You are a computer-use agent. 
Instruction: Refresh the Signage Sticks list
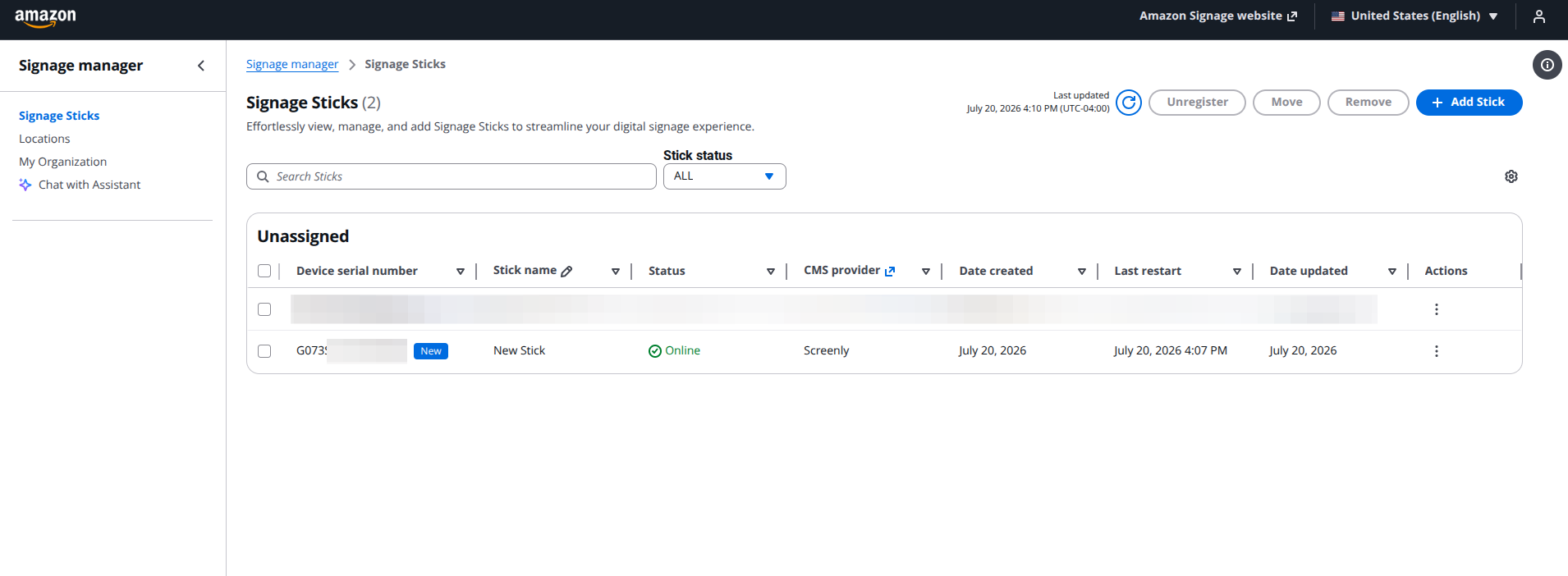pyautogui.click(x=1129, y=103)
